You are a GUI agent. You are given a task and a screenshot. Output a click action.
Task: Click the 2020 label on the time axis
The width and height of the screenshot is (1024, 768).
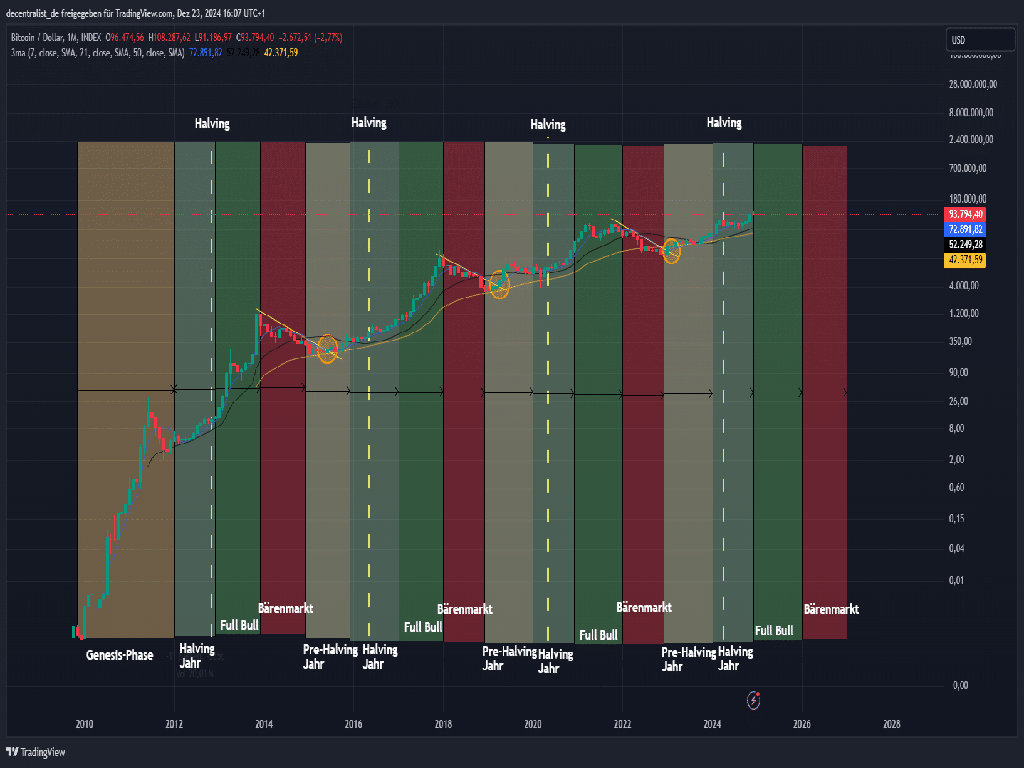pyautogui.click(x=533, y=724)
